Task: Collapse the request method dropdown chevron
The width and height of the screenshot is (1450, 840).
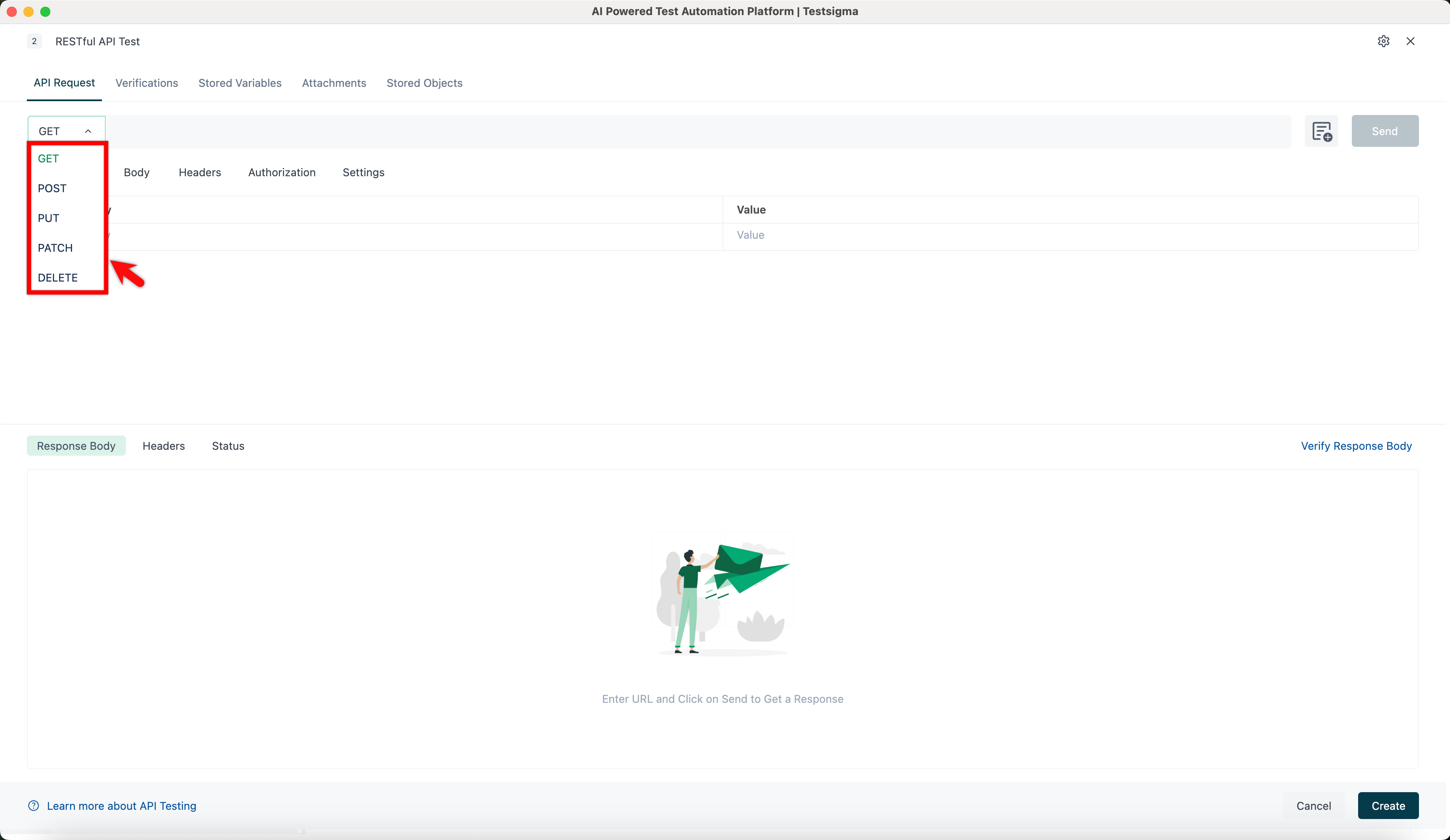Action: [88, 131]
